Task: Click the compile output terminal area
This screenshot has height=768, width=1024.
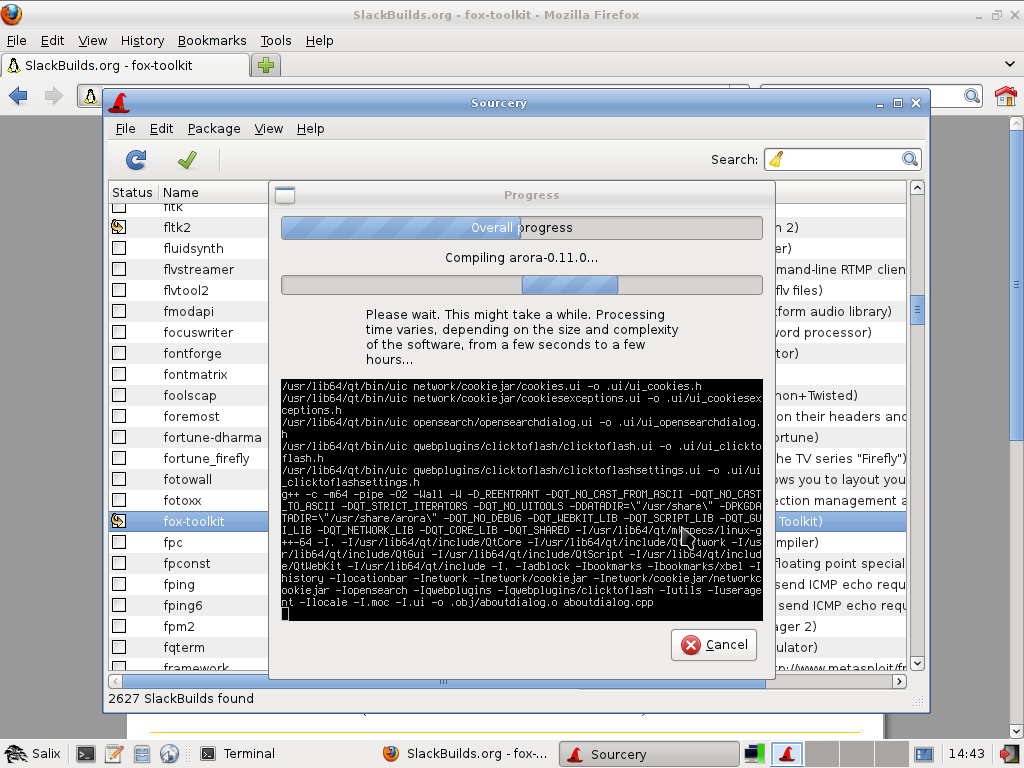Action: (522, 500)
